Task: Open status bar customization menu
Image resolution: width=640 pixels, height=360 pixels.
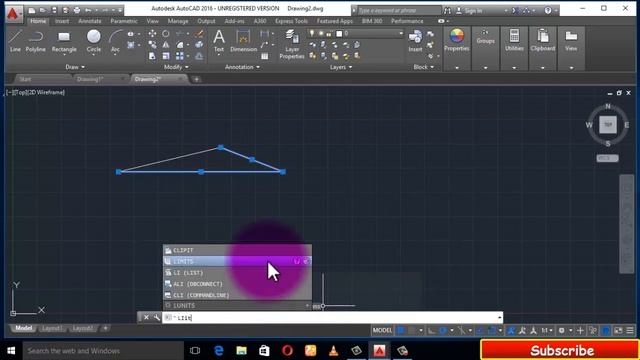Action: point(630,330)
